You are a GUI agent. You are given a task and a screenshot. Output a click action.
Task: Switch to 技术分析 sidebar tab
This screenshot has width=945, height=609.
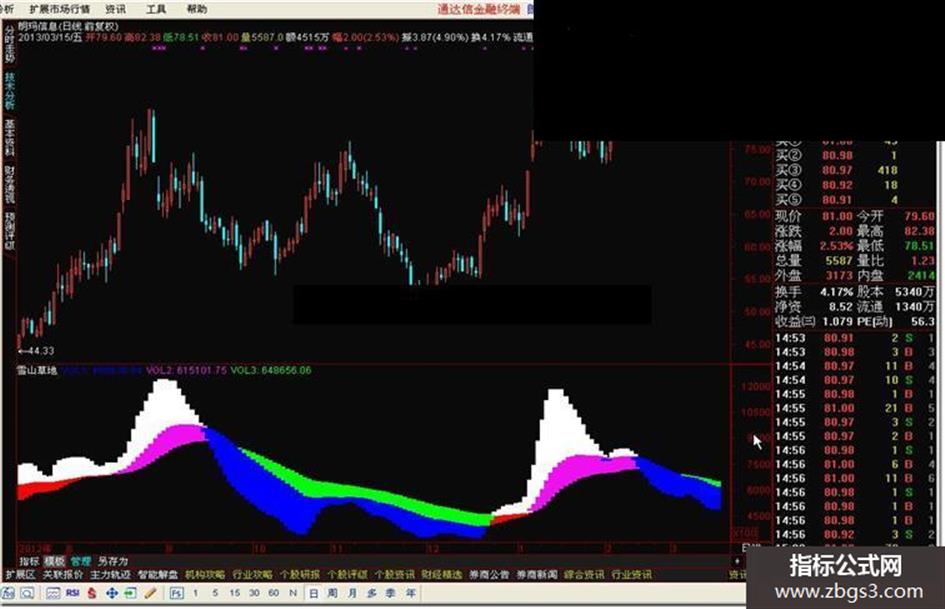(x=9, y=90)
